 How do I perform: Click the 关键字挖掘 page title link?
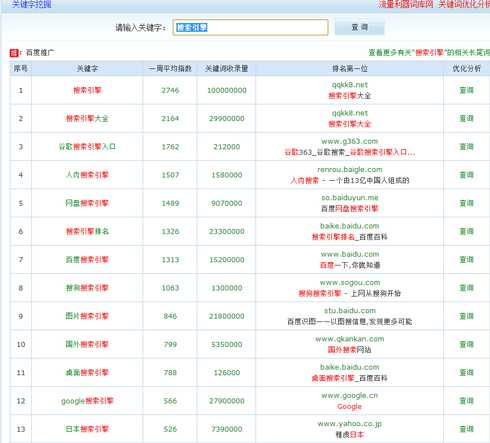coord(31,4)
